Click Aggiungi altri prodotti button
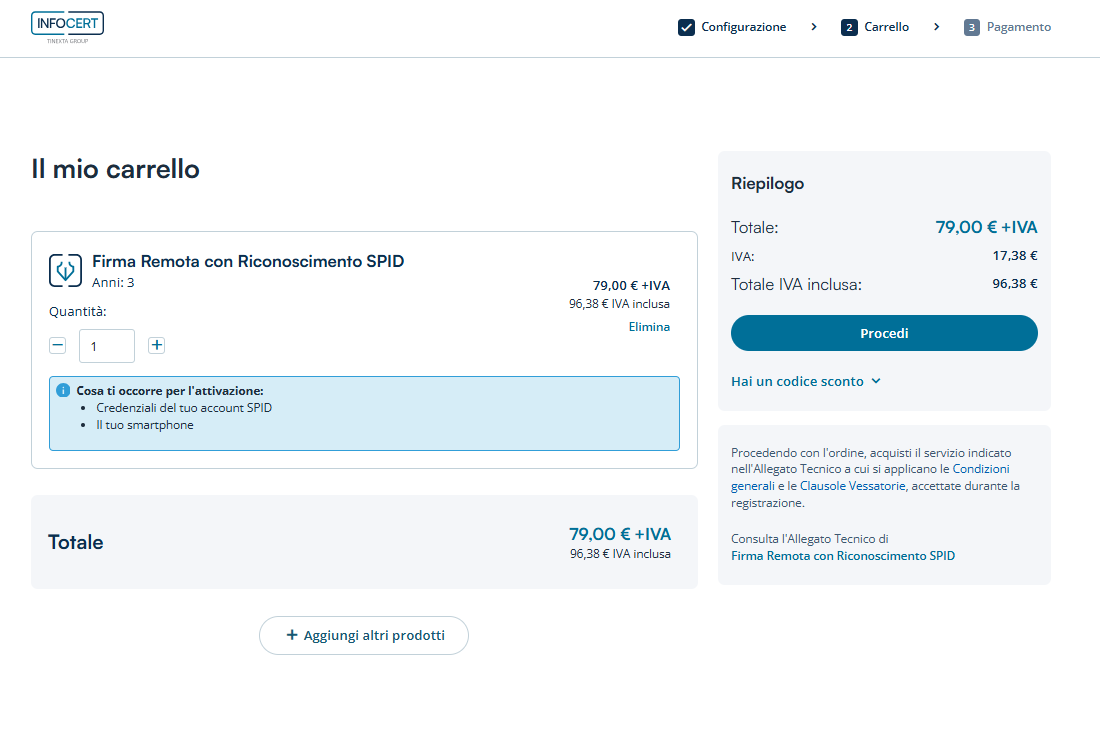 point(364,635)
